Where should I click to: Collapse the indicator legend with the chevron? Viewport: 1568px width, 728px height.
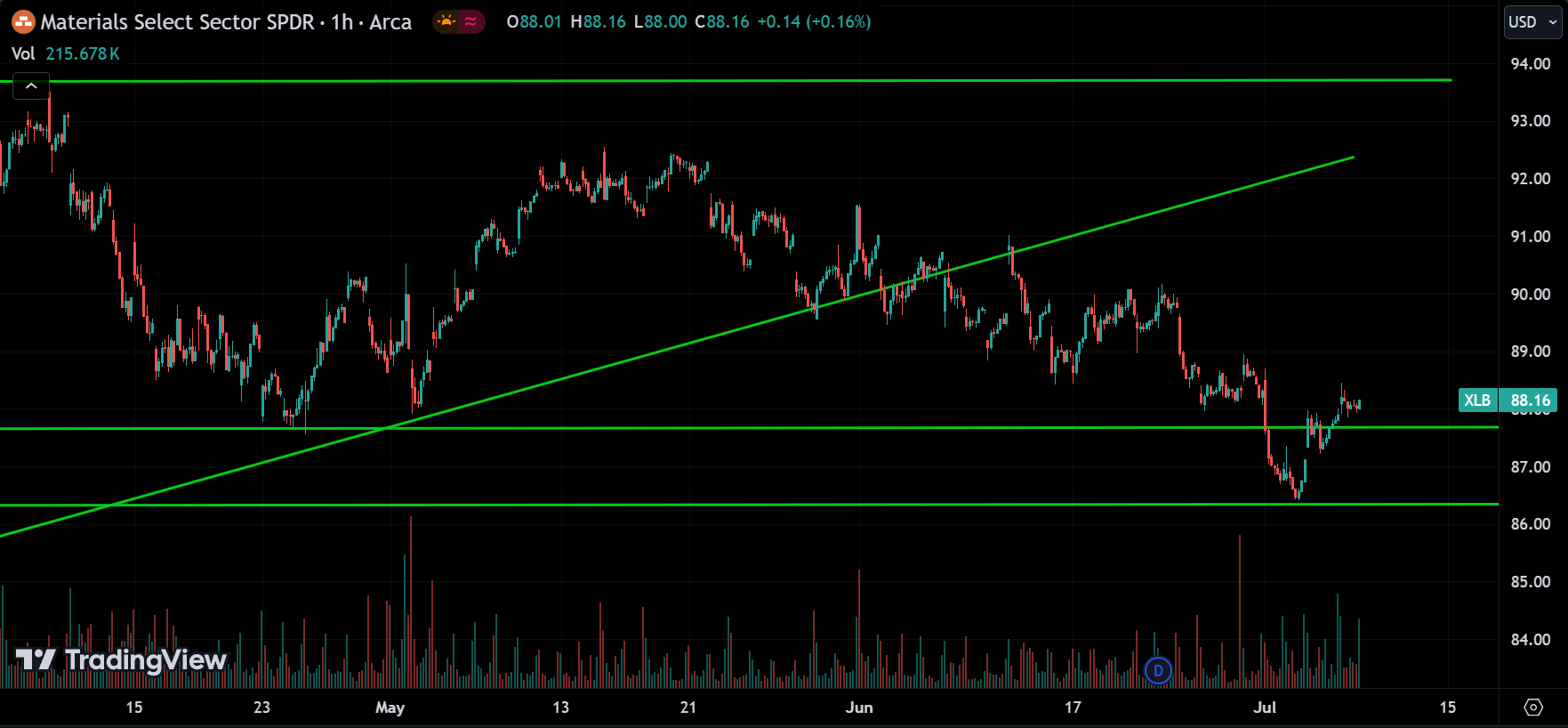(x=31, y=86)
